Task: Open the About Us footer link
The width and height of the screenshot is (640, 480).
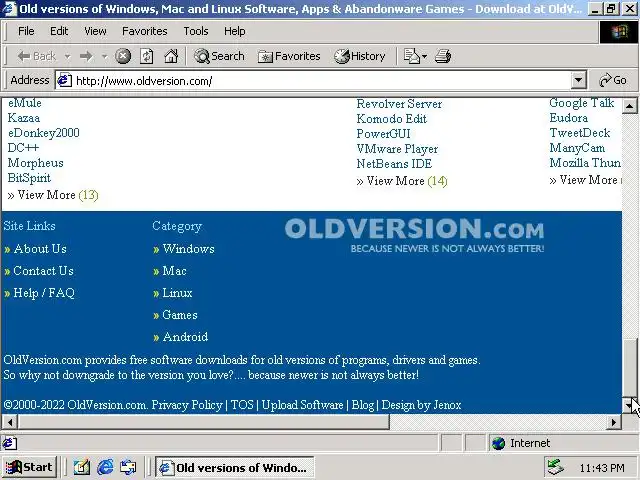Action: [x=40, y=249]
